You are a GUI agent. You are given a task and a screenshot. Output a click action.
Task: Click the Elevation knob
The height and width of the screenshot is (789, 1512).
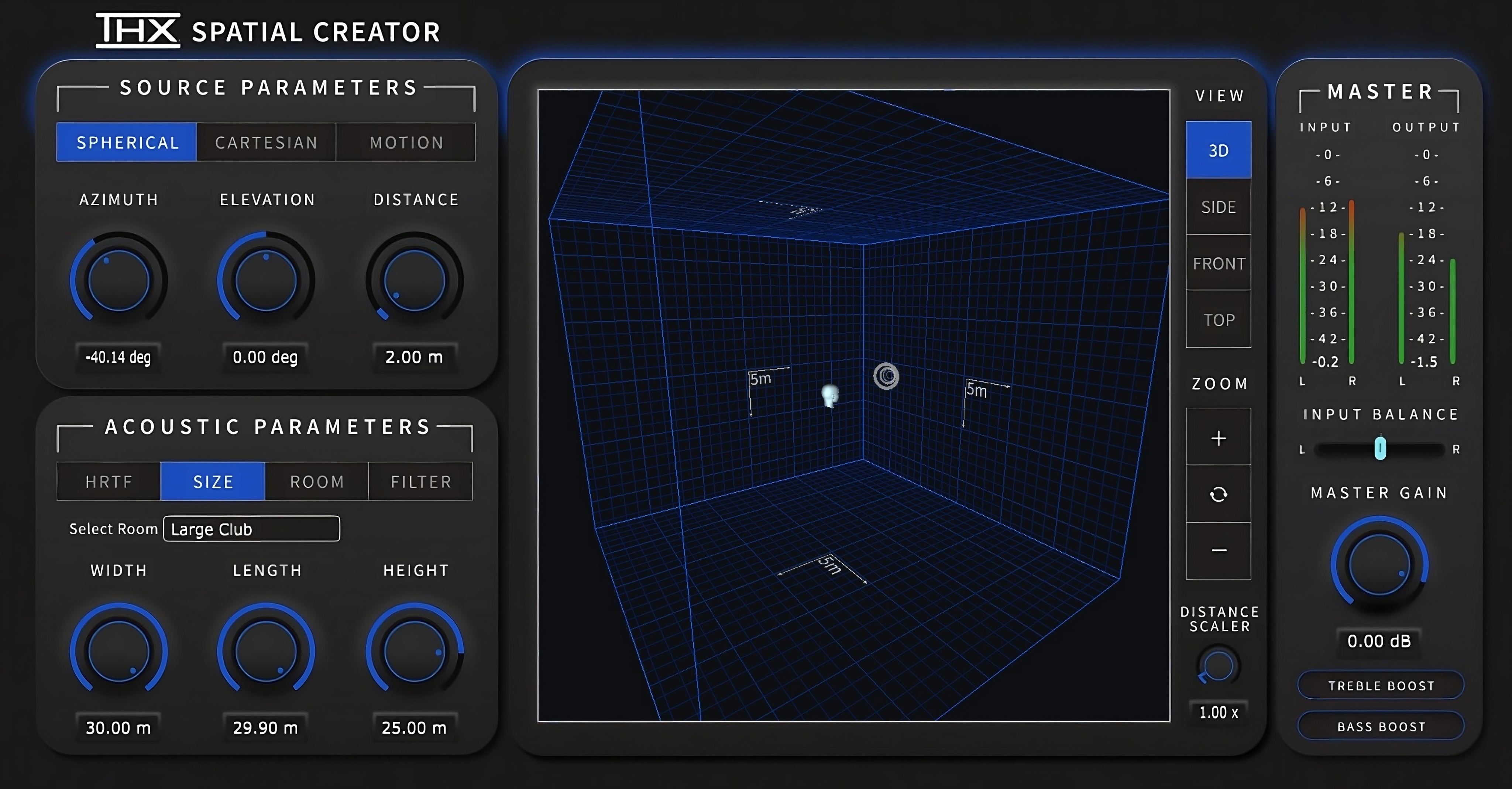tap(266, 281)
